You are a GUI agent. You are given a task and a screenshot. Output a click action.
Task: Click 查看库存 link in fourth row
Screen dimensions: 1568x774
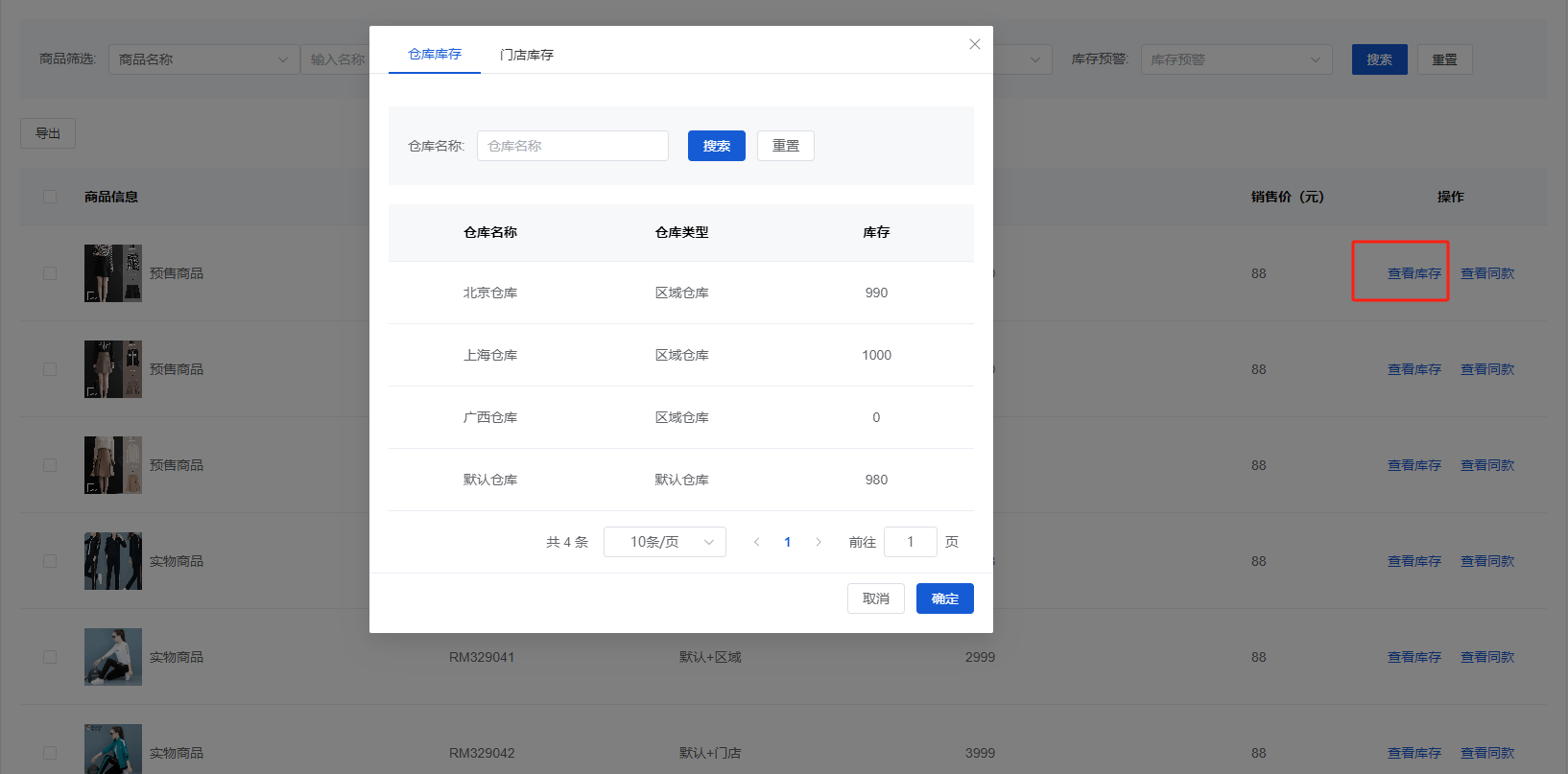1414,561
